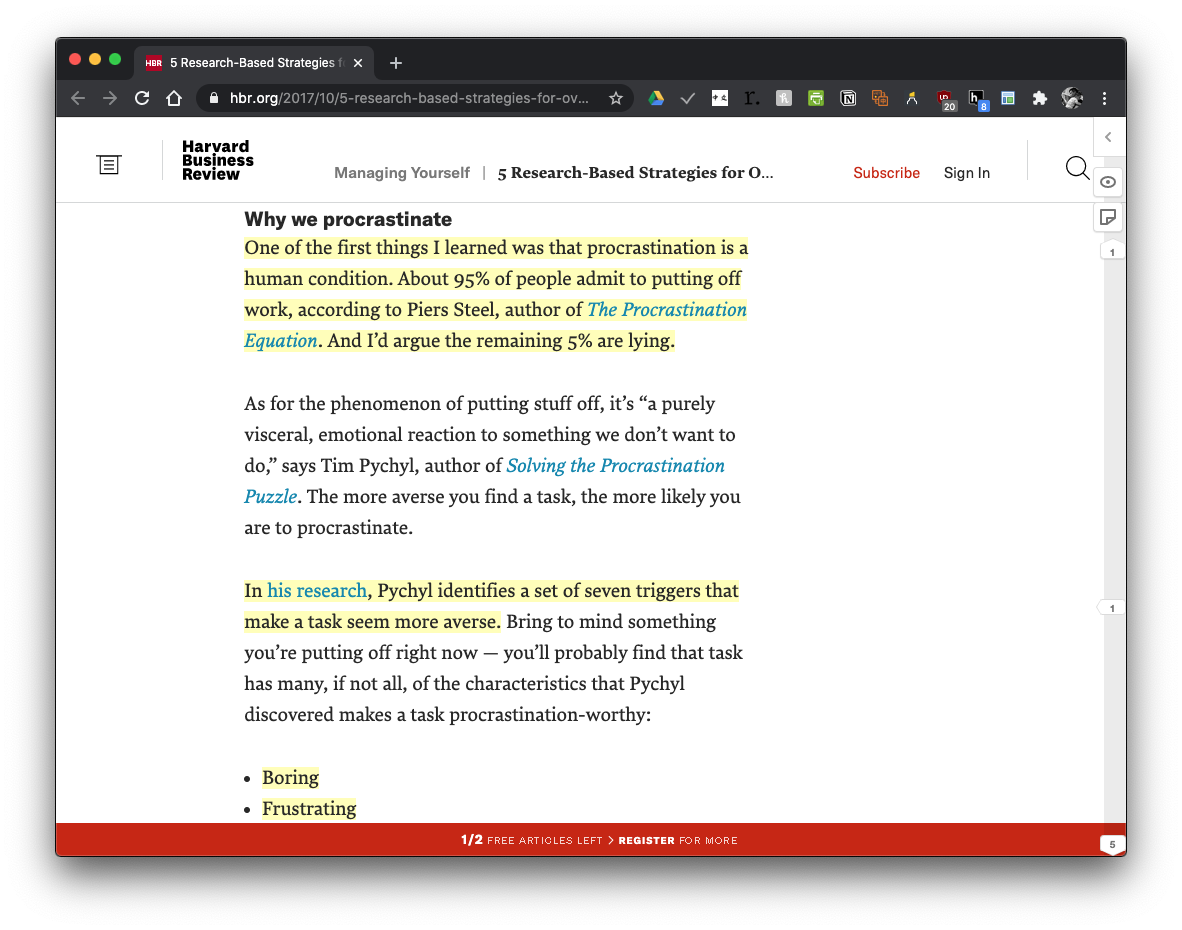Open the browser home page
This screenshot has height=930, width=1182.
point(174,98)
